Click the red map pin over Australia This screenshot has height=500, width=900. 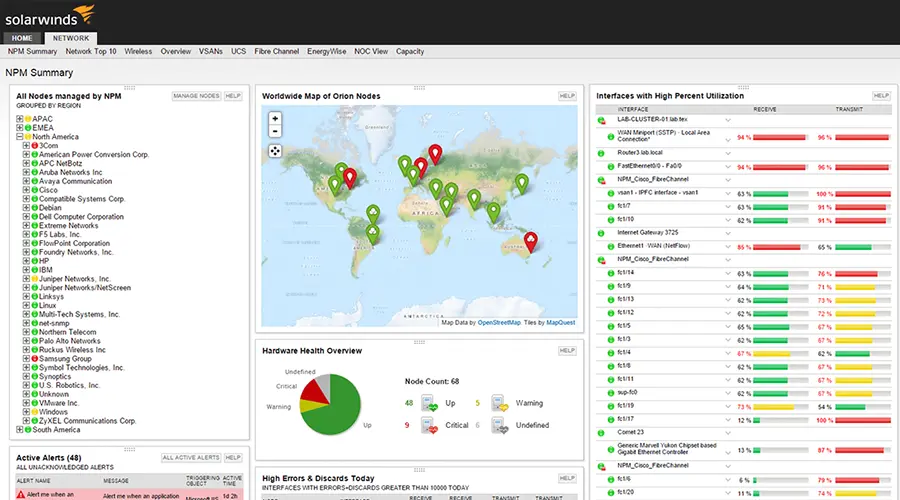[x=531, y=241]
